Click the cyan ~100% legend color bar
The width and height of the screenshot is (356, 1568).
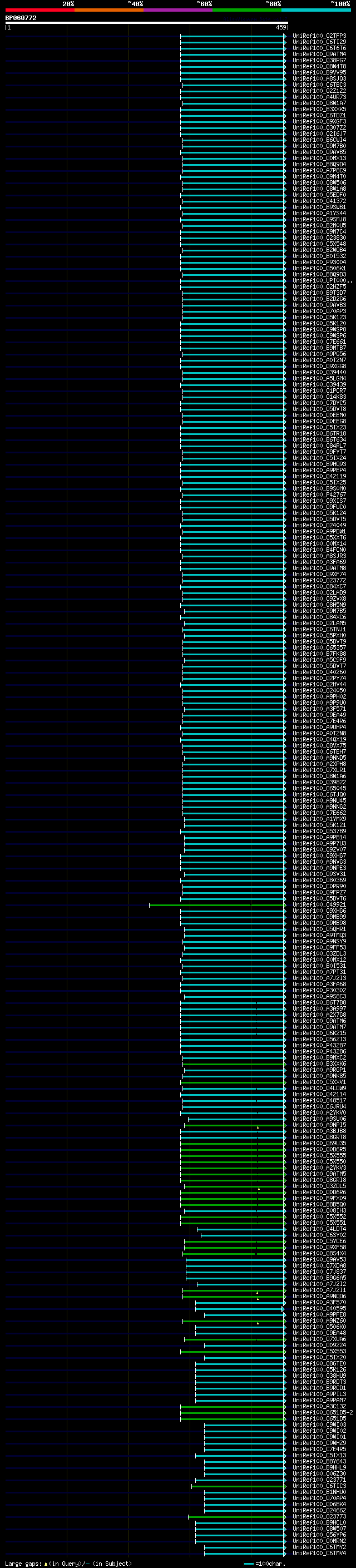316,10
